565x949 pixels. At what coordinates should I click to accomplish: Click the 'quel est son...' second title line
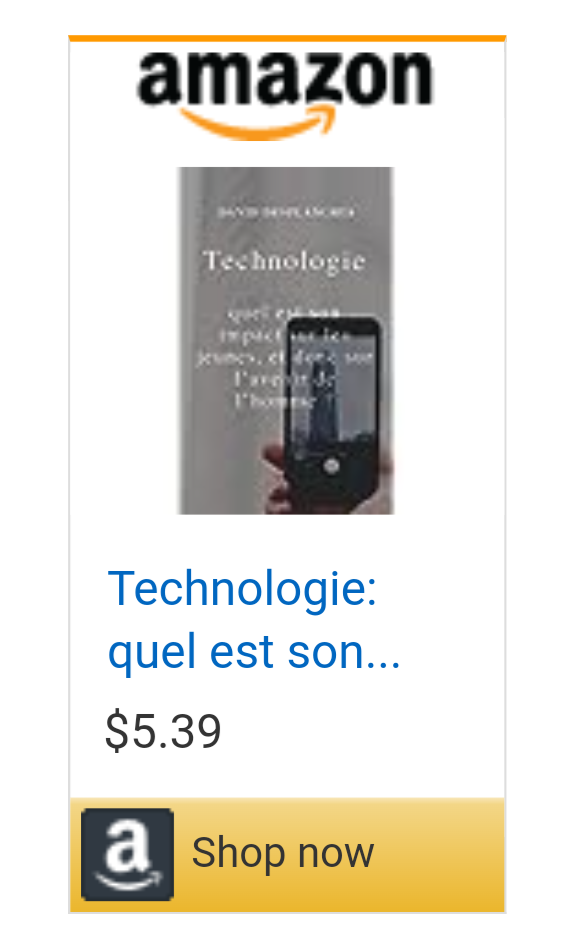pos(253,652)
